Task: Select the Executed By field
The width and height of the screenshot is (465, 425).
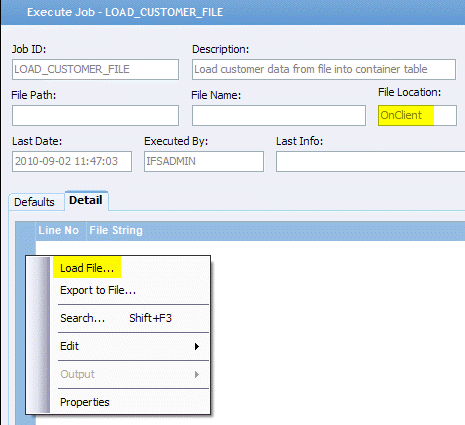Action: (x=204, y=161)
